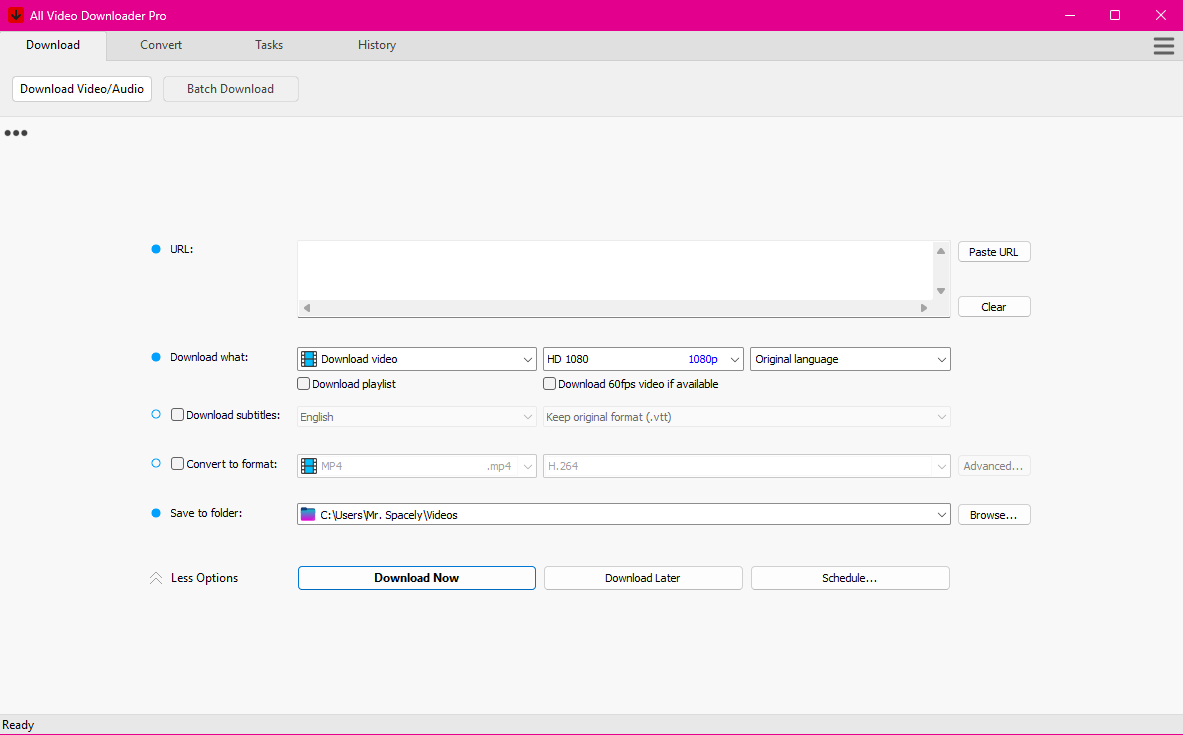
Task: Click inside the URL input field
Action: click(x=615, y=270)
